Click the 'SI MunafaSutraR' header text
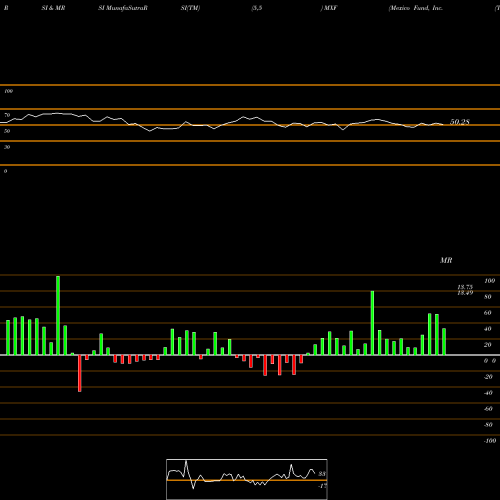500x500 pixels. [x=123, y=8]
